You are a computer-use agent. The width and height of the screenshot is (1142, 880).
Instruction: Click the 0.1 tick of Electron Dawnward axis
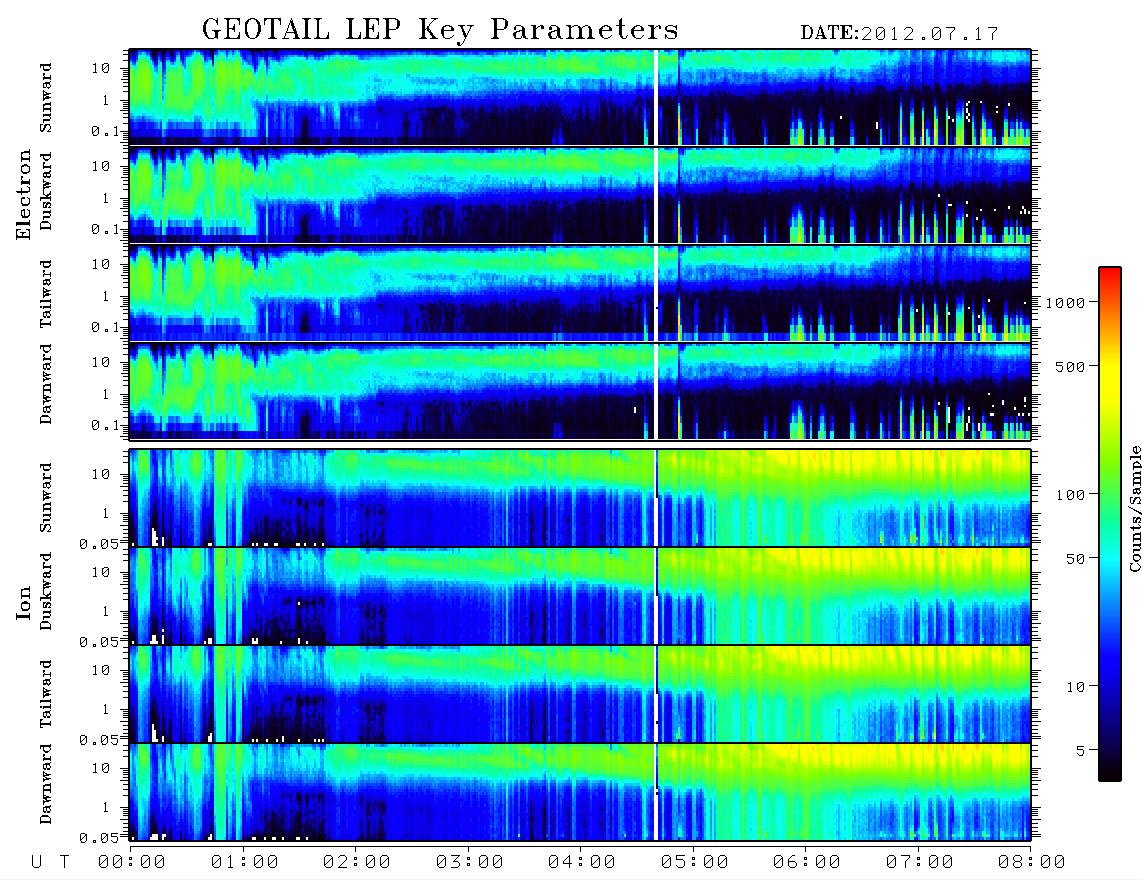[107, 425]
